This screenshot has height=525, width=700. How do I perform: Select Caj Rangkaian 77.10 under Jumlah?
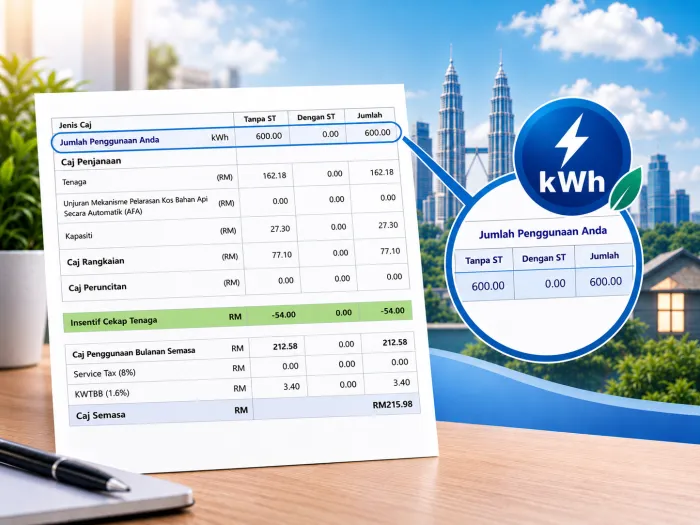click(390, 251)
